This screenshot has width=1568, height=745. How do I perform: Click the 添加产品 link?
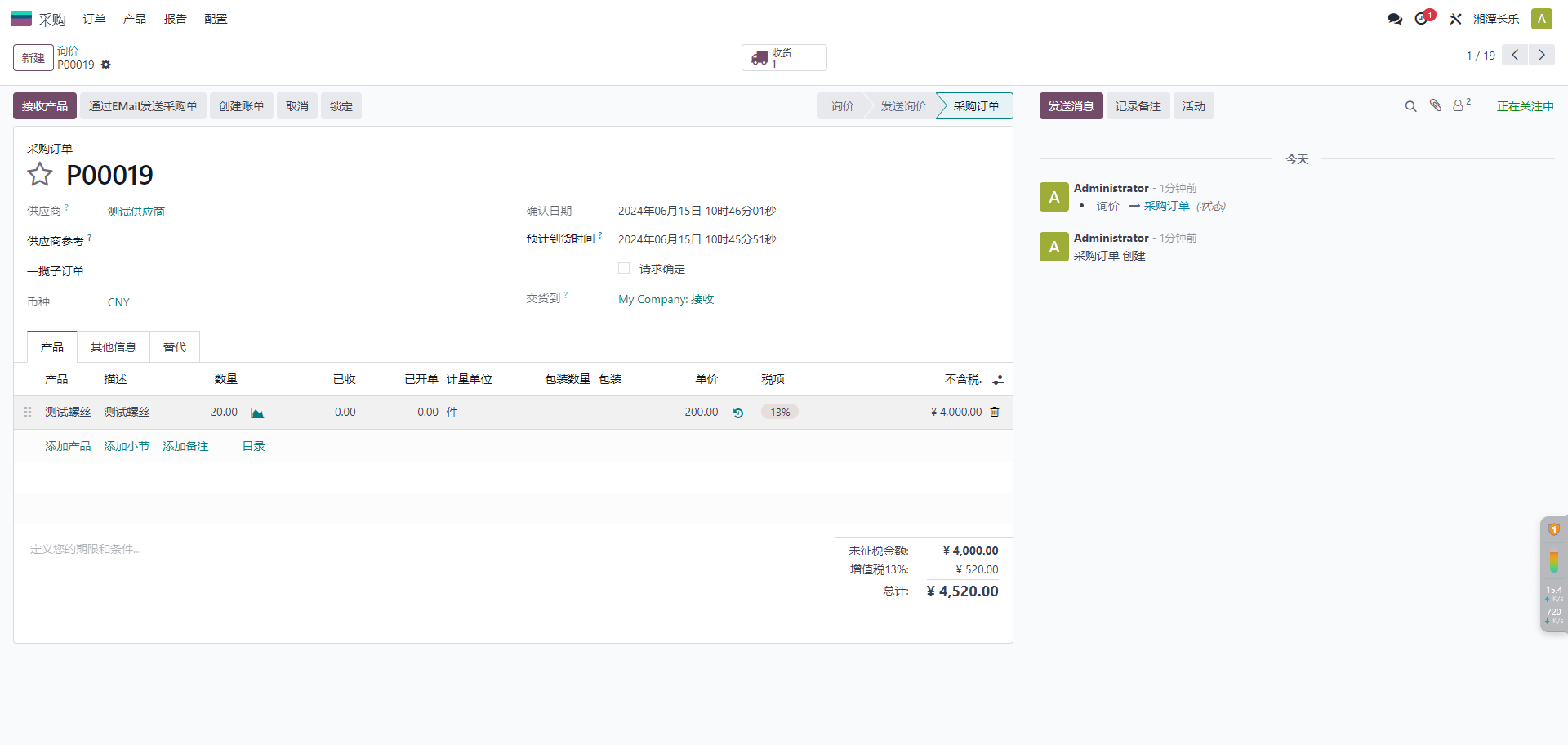[x=68, y=446]
